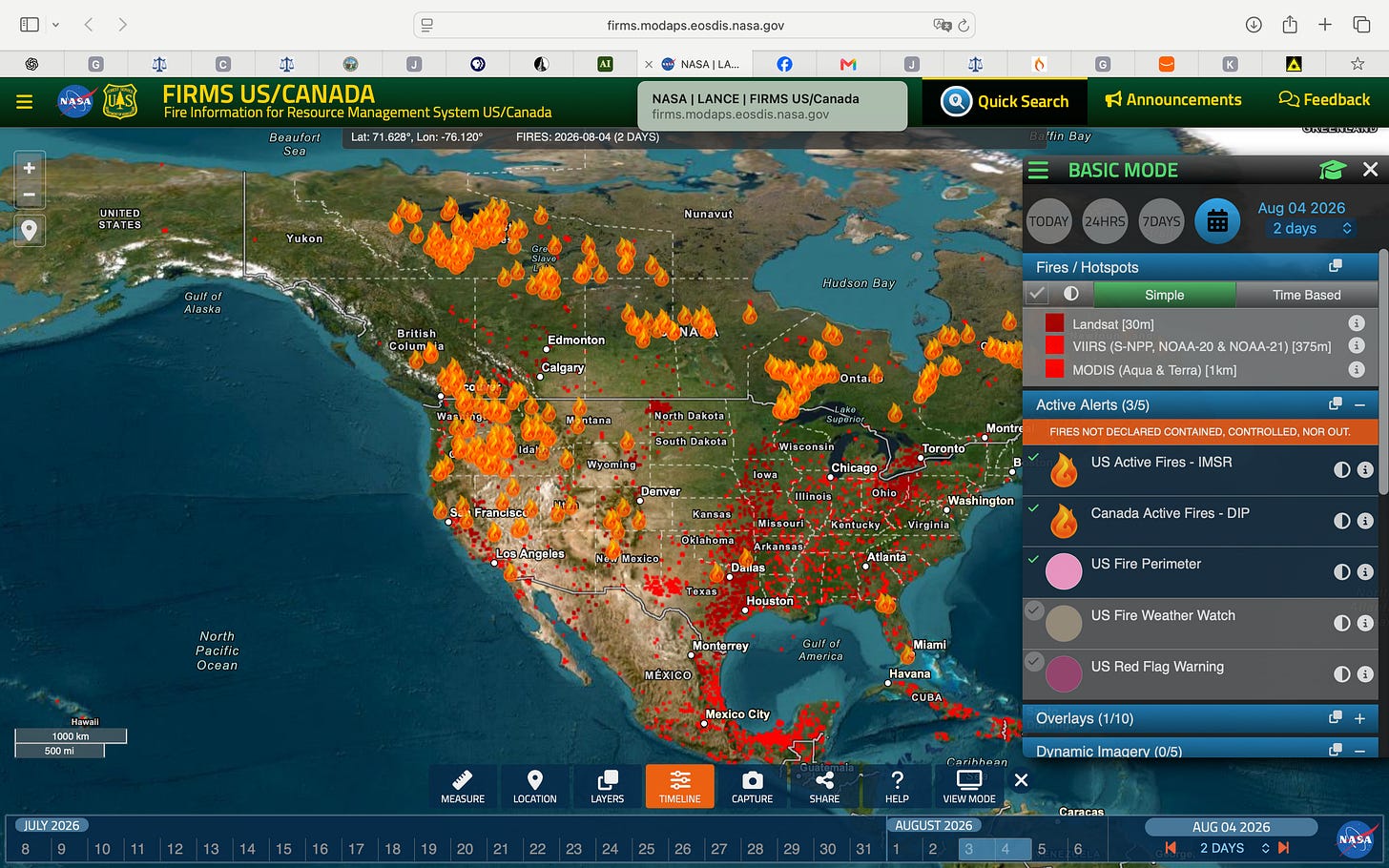Switch to the Time Based tab
Viewport: 1389px width, 868px height.
[x=1306, y=295]
